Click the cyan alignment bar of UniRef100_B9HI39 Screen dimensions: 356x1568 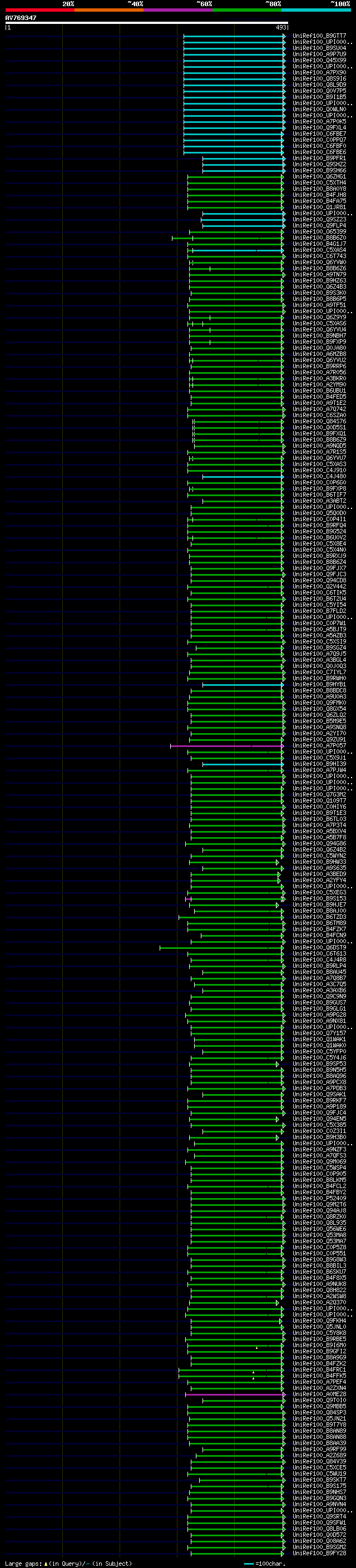(243, 764)
